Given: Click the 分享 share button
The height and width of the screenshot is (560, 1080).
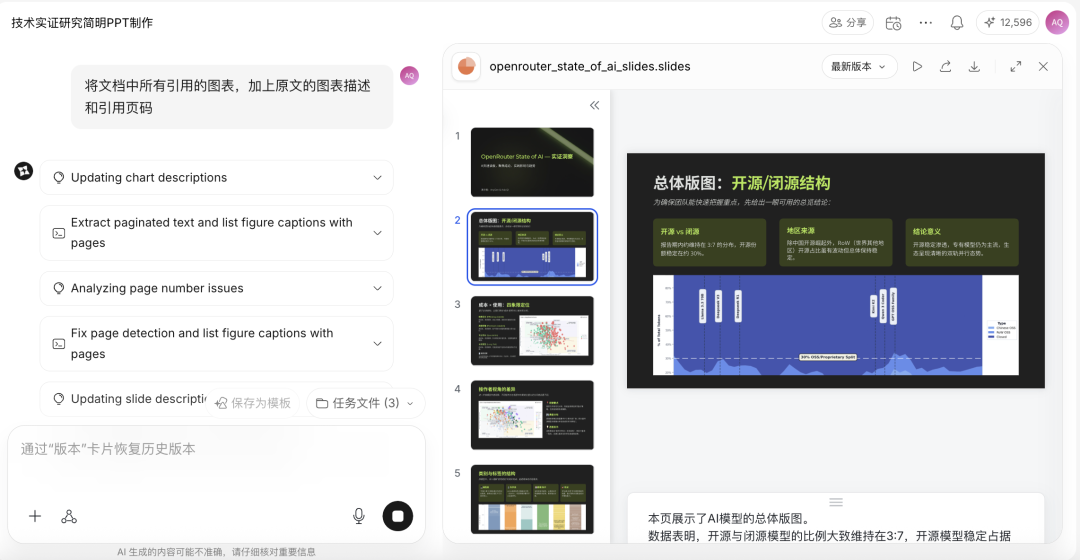Looking at the screenshot, I should click(848, 23).
